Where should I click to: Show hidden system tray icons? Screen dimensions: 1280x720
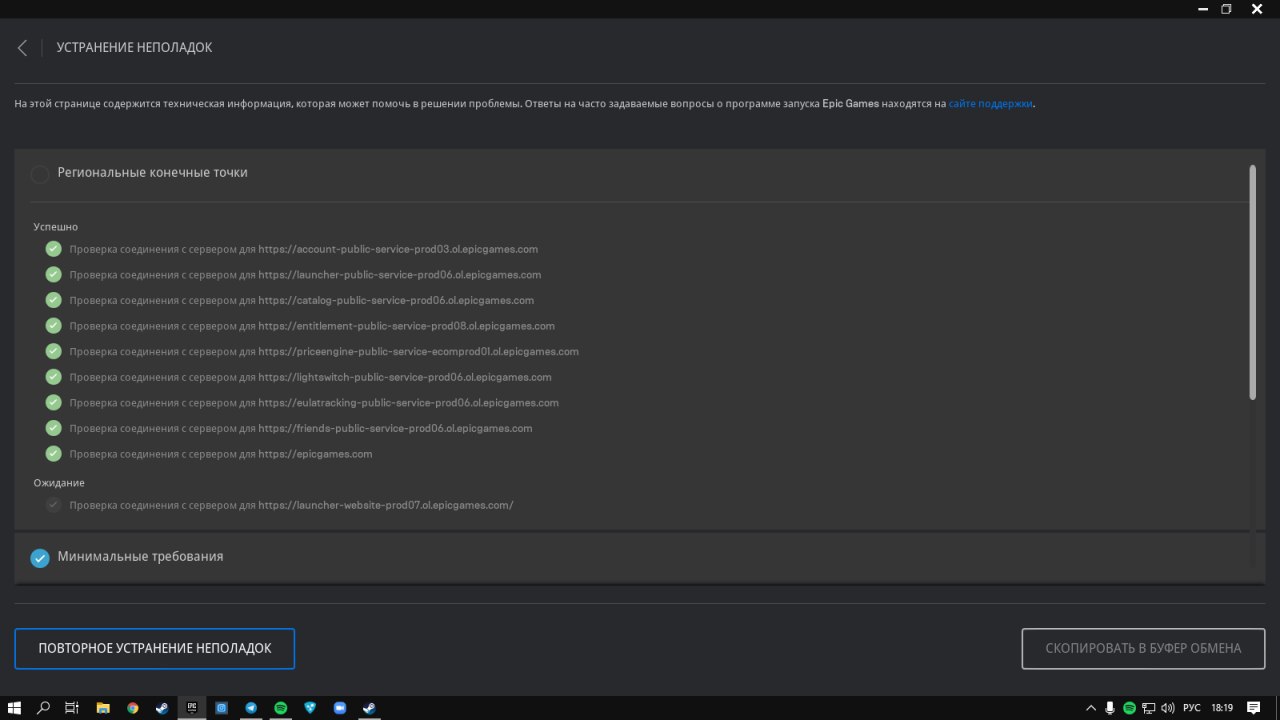tap(1091, 707)
